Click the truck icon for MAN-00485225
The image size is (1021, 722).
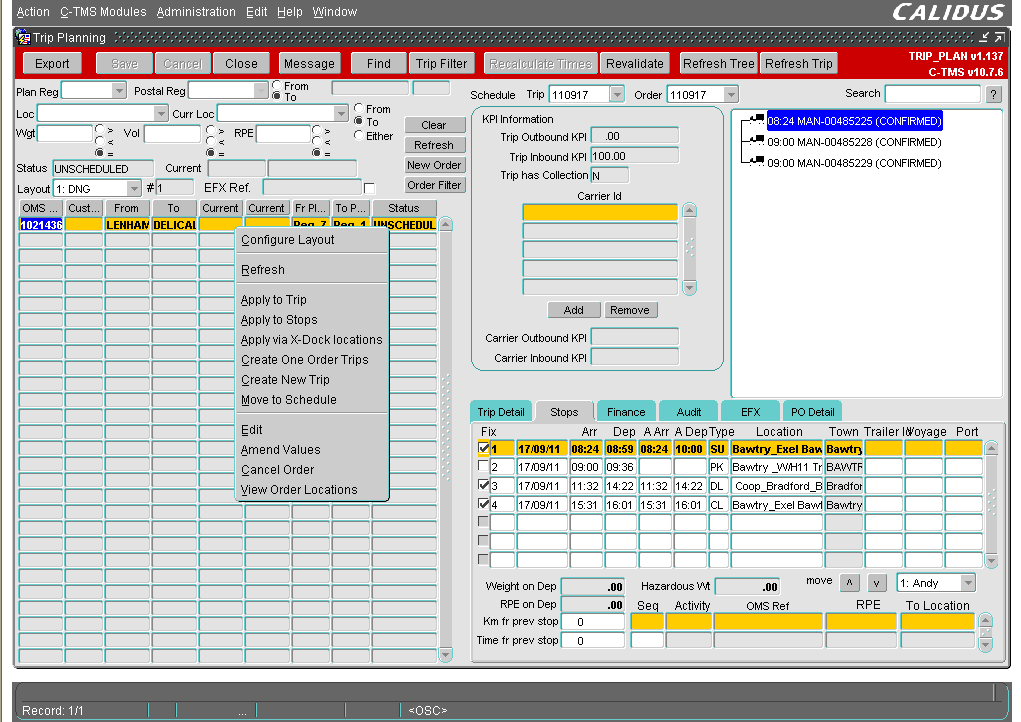point(756,119)
